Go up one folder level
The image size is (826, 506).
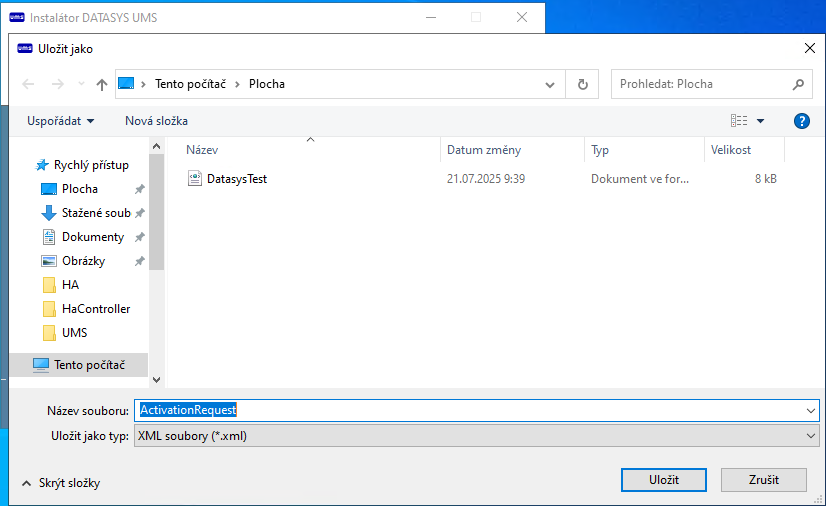[102, 84]
